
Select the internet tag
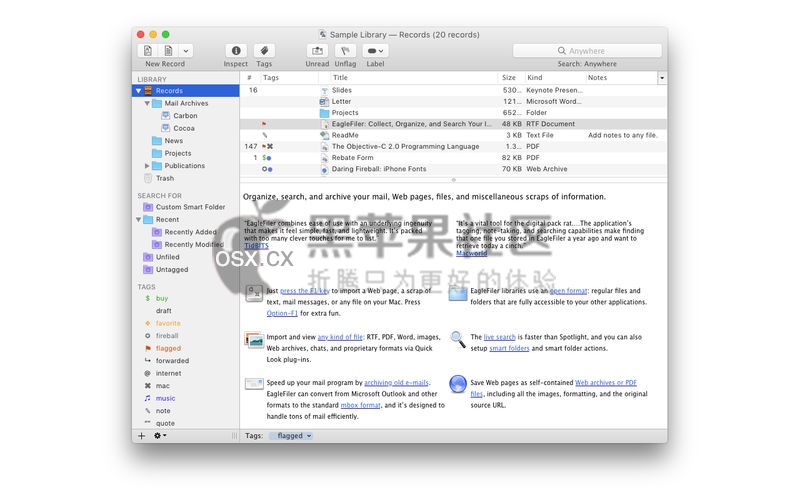click(x=168, y=373)
